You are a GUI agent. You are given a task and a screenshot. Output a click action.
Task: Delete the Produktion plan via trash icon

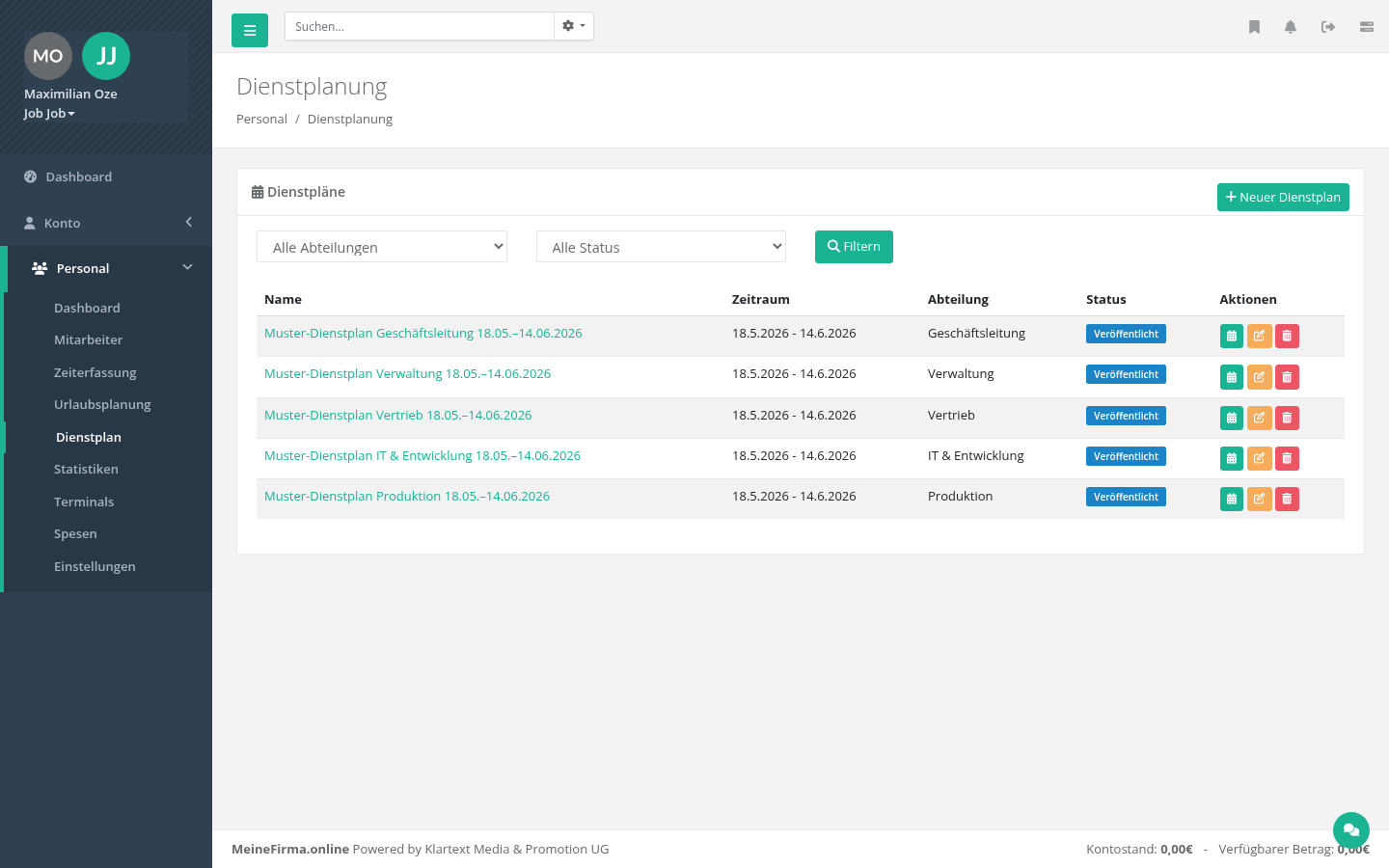click(x=1287, y=499)
